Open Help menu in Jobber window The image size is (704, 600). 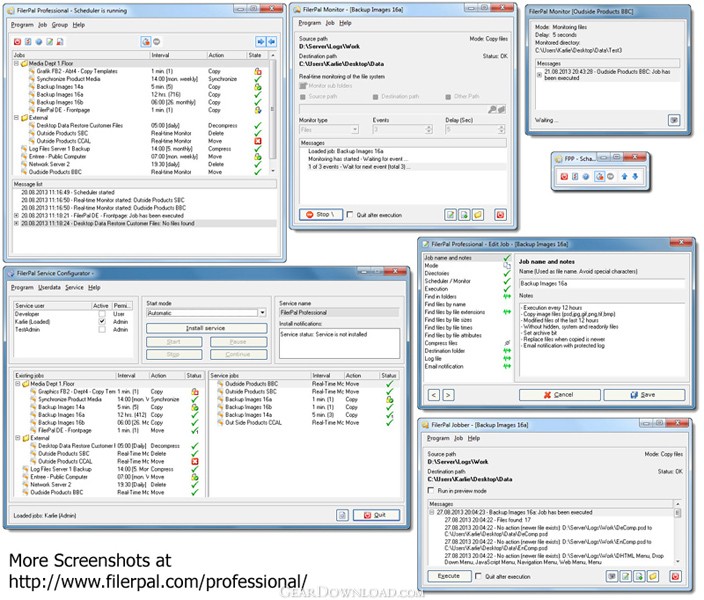474,438
